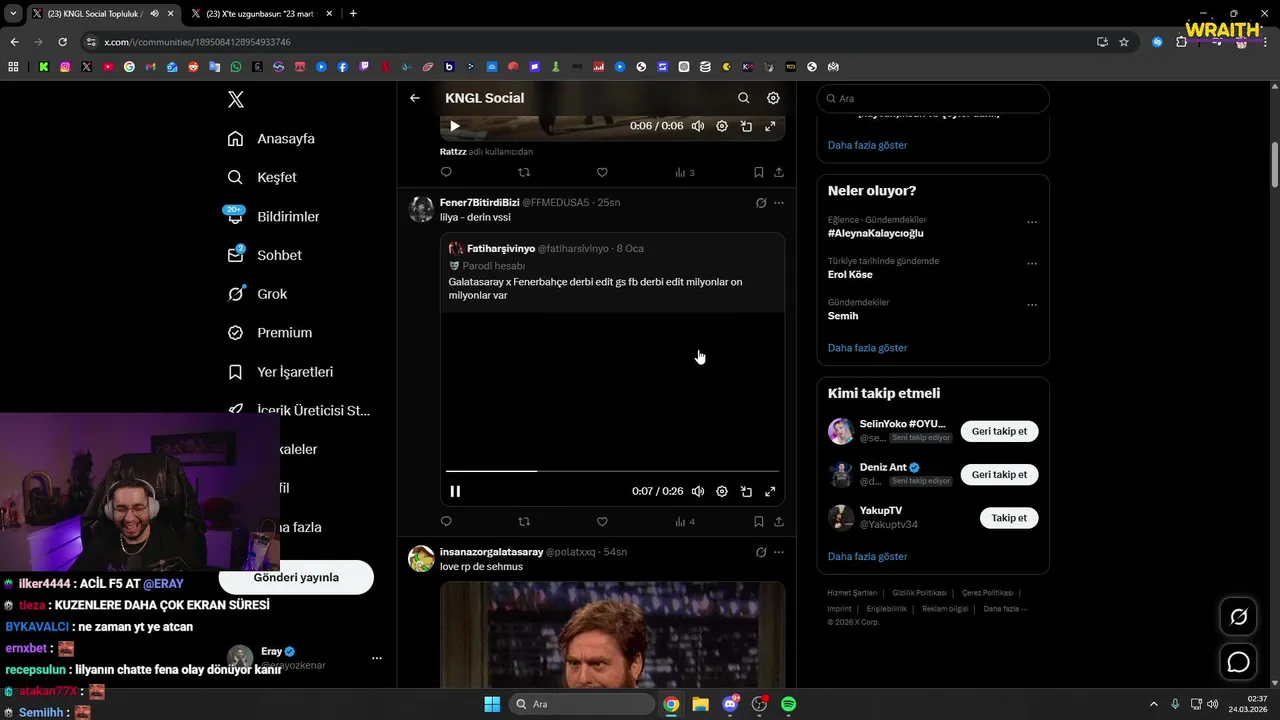Screen dimensions: 1280x720
Task: Open Sohbet messages
Action: [264, 255]
